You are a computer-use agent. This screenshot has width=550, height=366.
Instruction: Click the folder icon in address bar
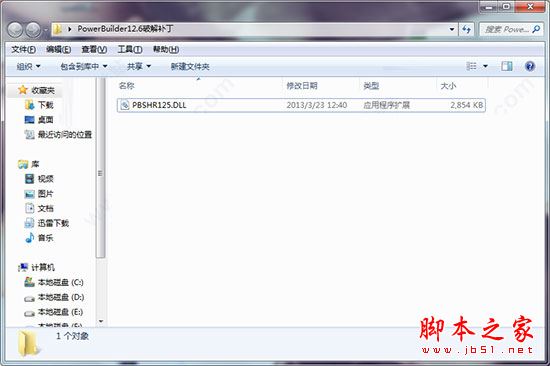point(57,29)
